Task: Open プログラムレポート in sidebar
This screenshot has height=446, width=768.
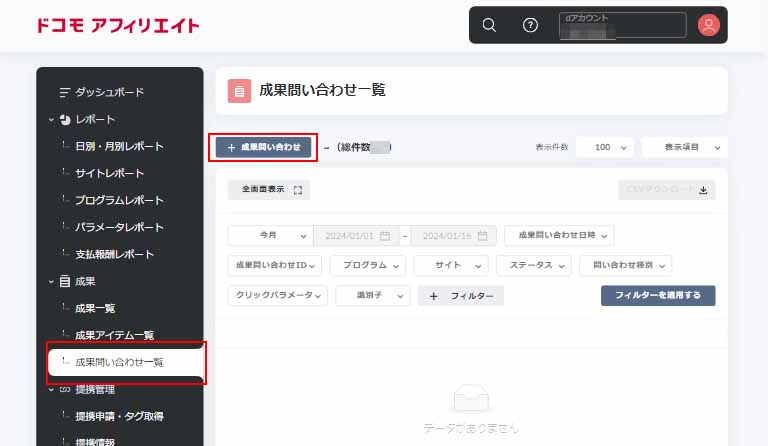Action: click(x=119, y=200)
